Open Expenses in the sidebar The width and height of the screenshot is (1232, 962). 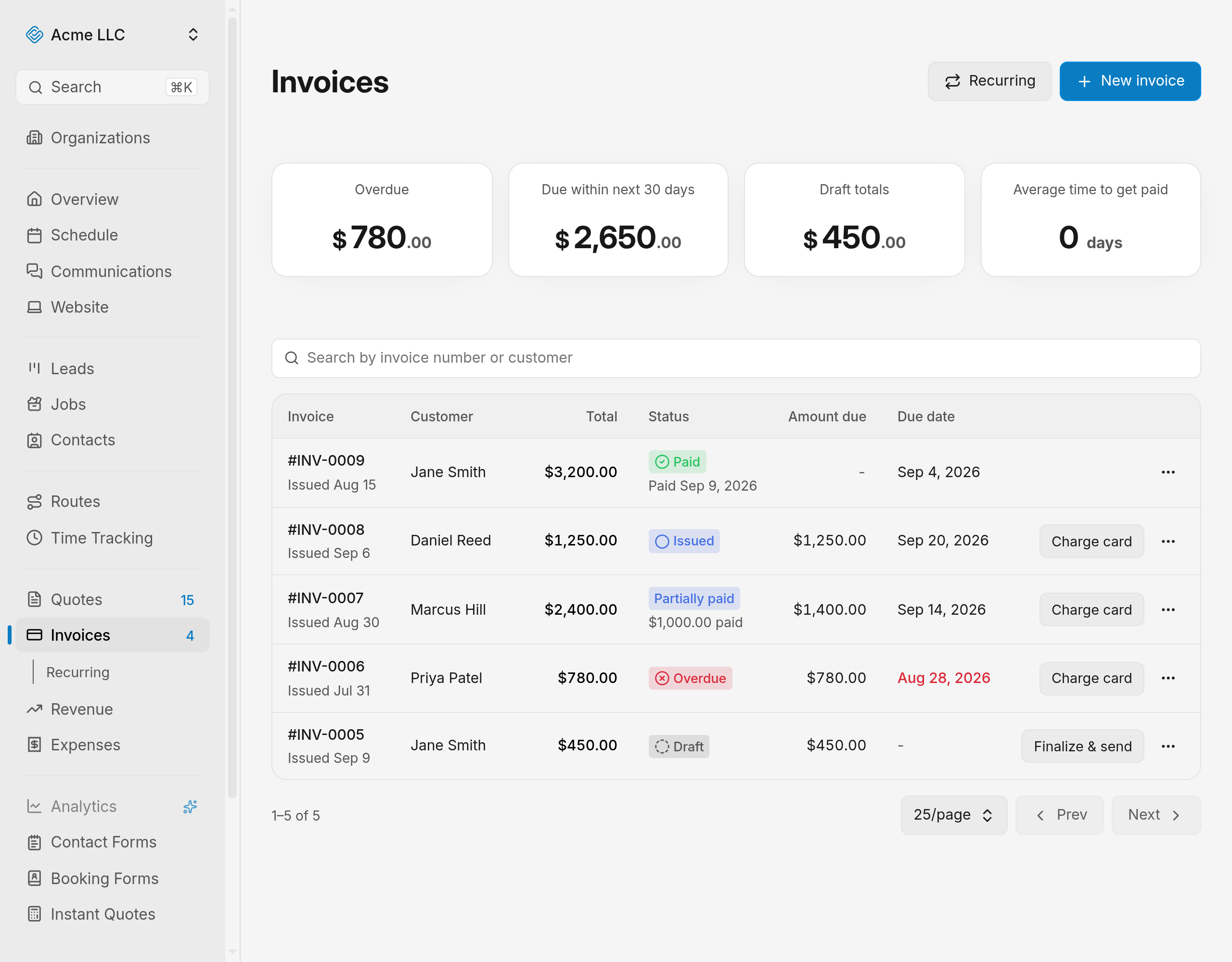(x=112, y=744)
